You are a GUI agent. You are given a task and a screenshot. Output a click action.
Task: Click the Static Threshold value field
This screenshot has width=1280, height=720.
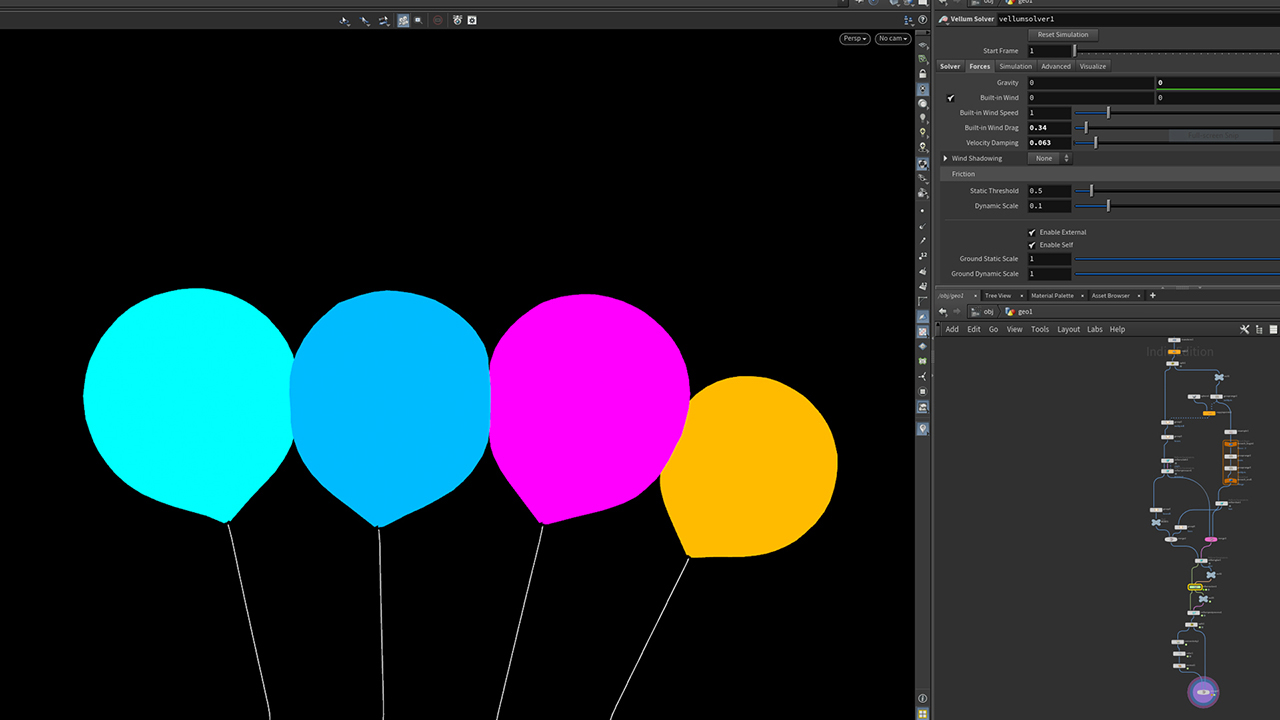(1050, 191)
